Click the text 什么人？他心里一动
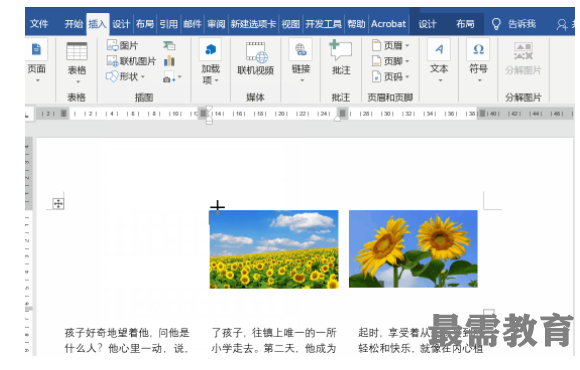 click(x=113, y=349)
